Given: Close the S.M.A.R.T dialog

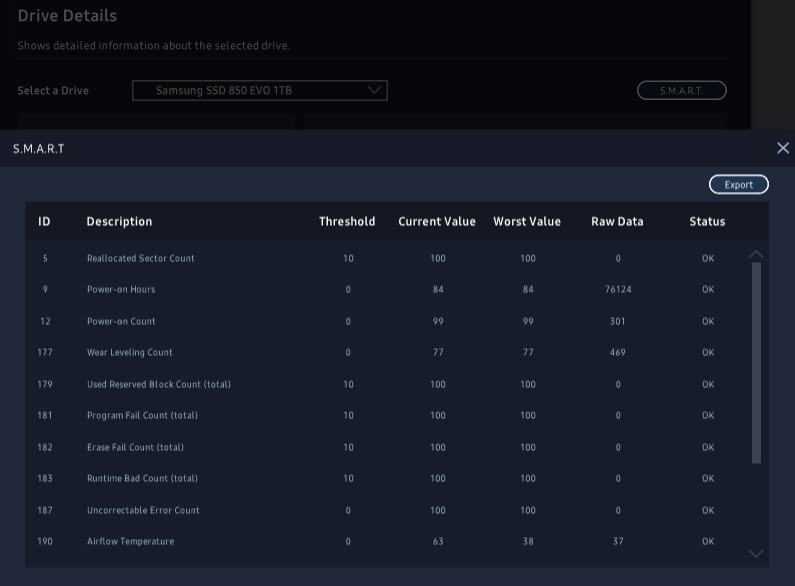Looking at the screenshot, I should click(x=783, y=148).
